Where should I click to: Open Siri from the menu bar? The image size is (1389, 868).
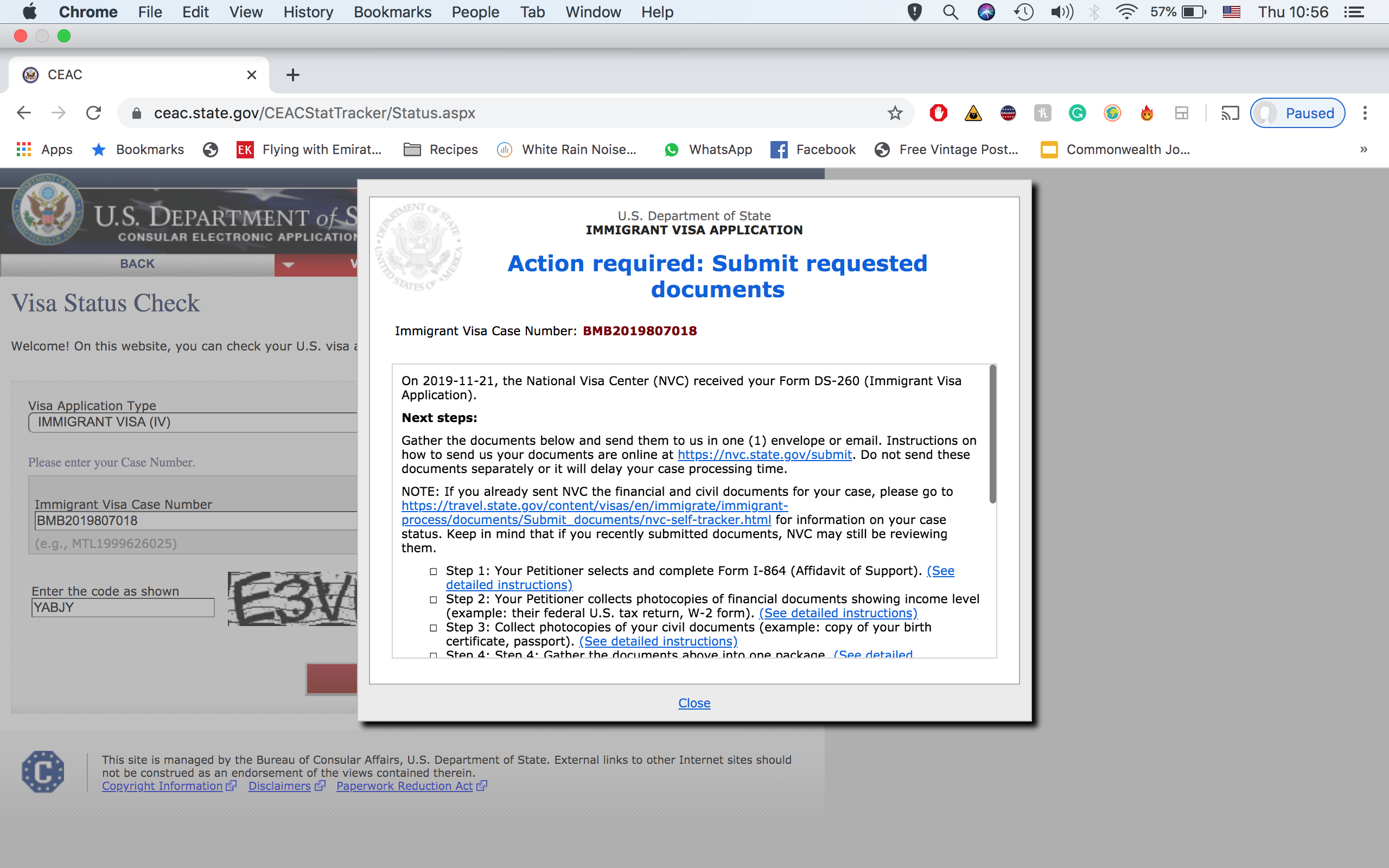pos(986,12)
